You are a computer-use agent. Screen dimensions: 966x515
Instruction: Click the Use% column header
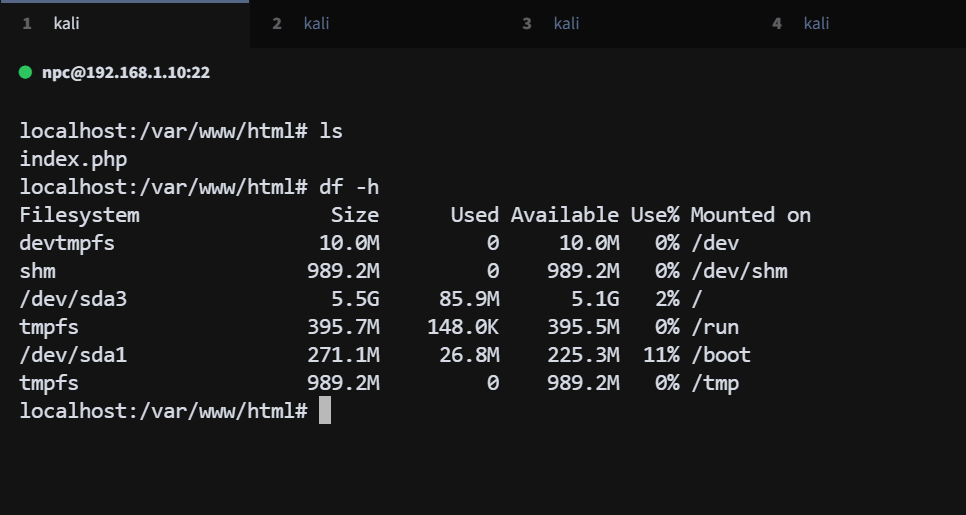click(655, 214)
